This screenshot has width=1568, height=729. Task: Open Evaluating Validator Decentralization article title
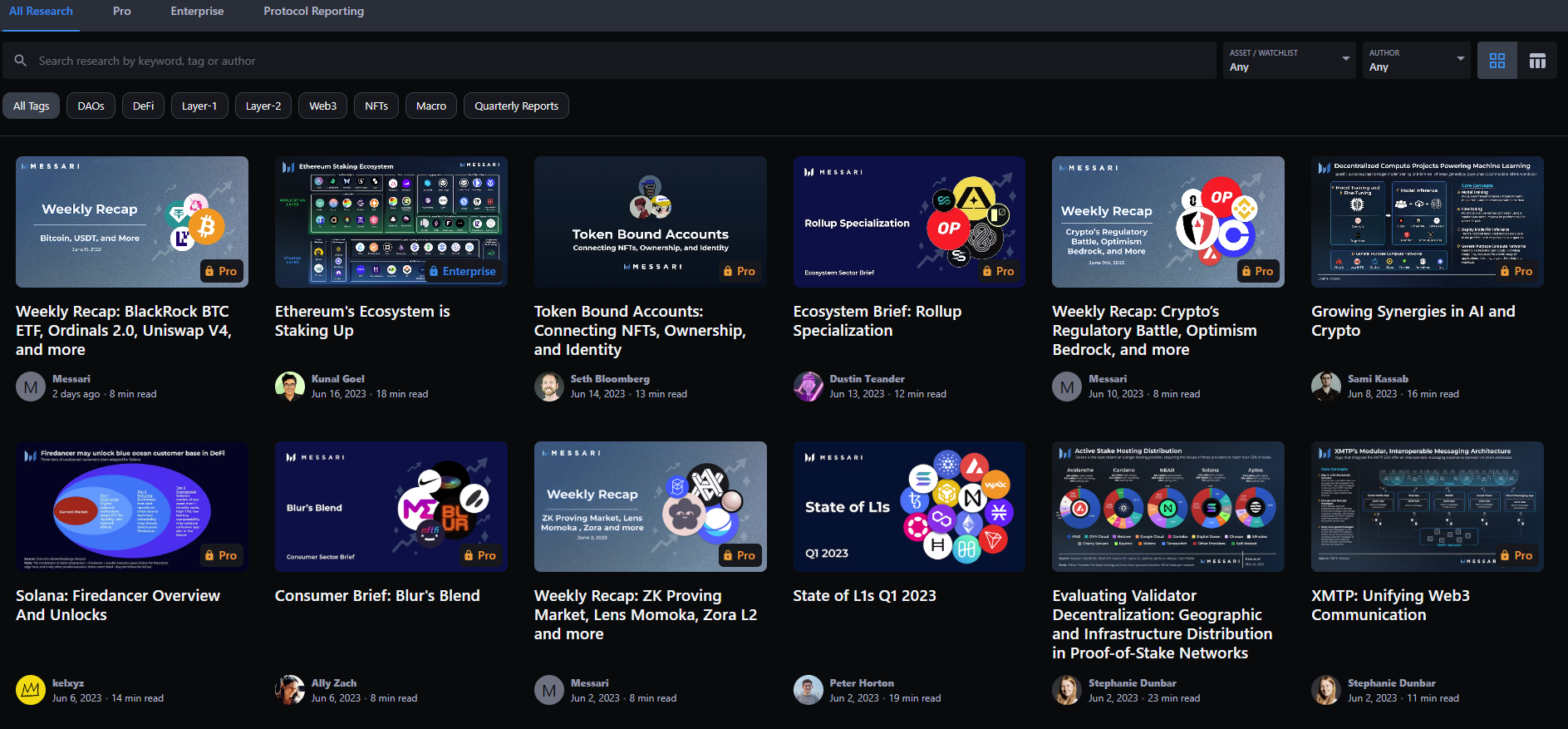(1162, 624)
